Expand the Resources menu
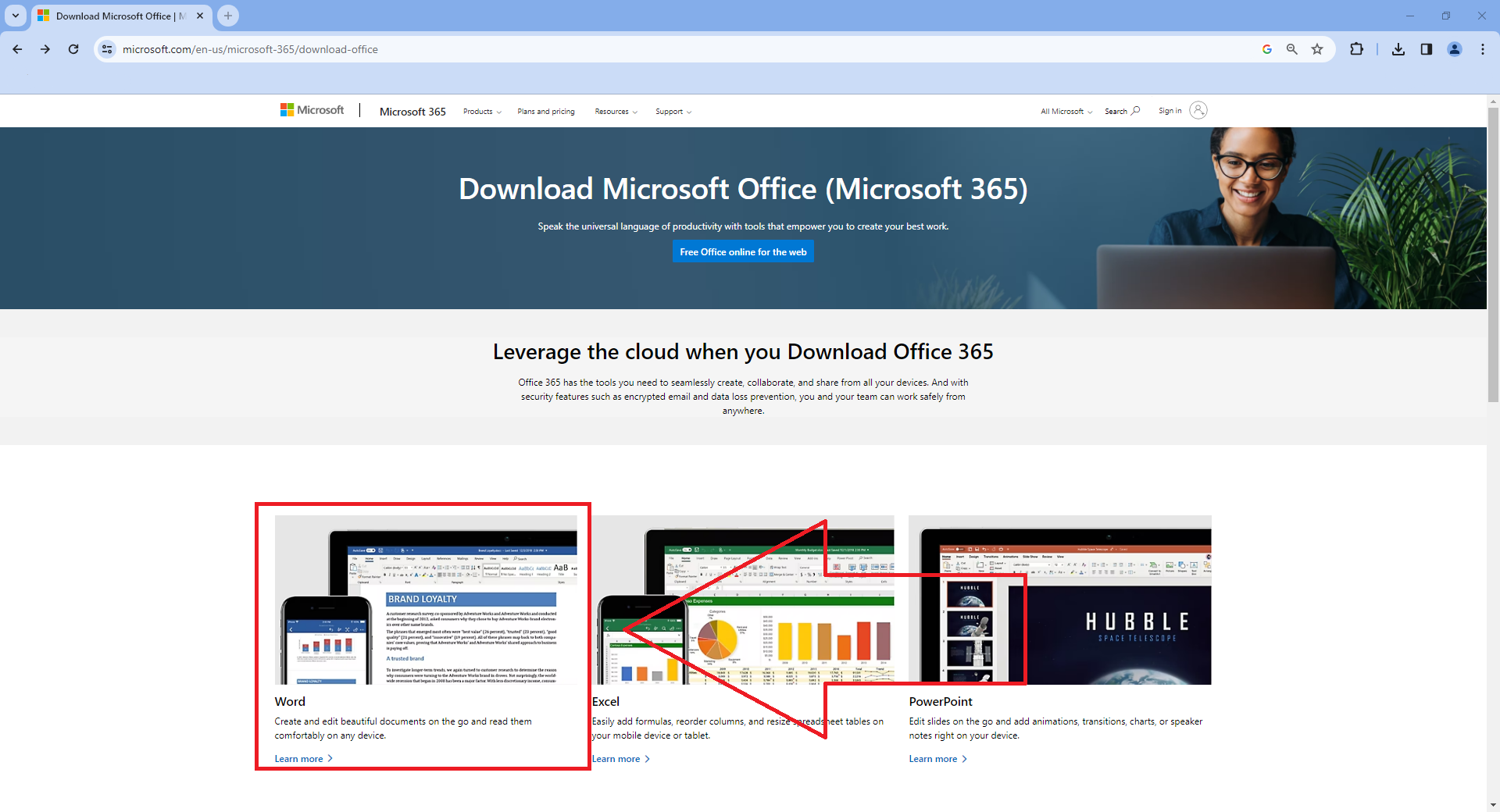 tap(616, 112)
